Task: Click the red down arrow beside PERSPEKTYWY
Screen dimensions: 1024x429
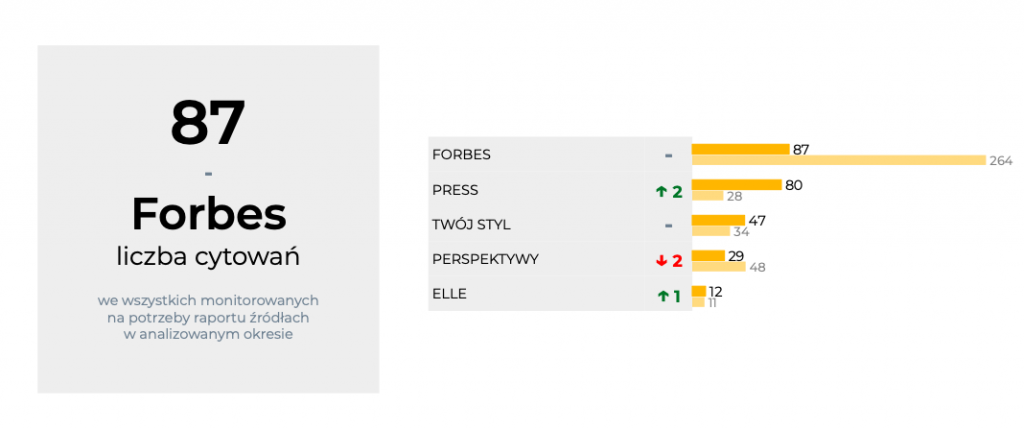Action: coord(661,260)
